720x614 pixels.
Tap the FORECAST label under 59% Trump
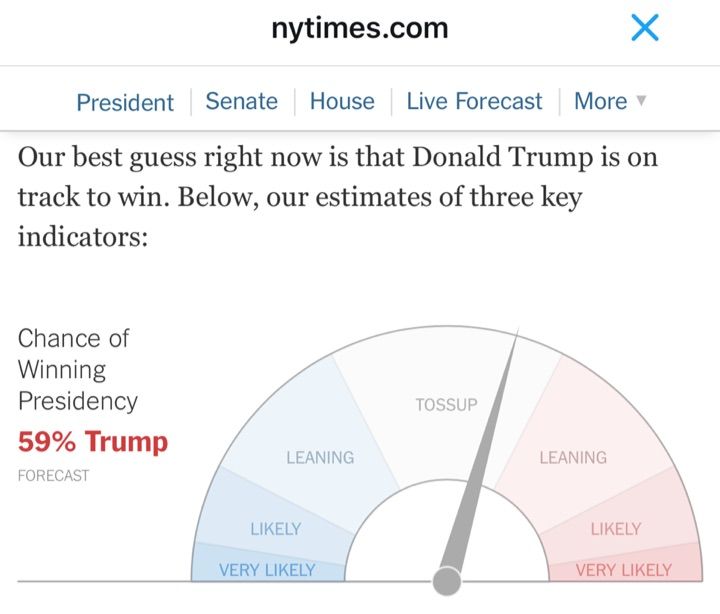tap(53, 476)
